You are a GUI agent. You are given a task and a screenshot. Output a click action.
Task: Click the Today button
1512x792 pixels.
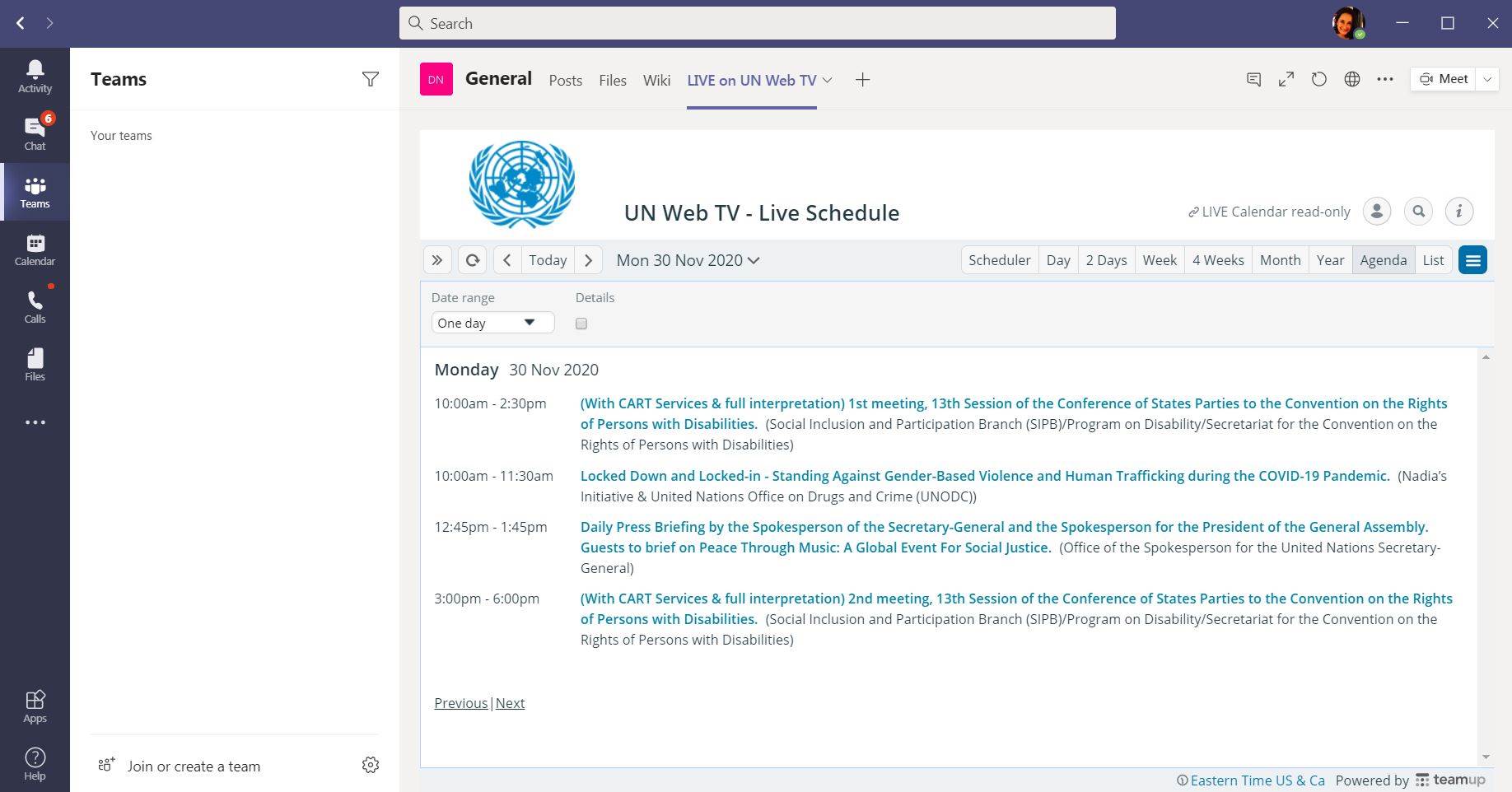pyautogui.click(x=548, y=260)
